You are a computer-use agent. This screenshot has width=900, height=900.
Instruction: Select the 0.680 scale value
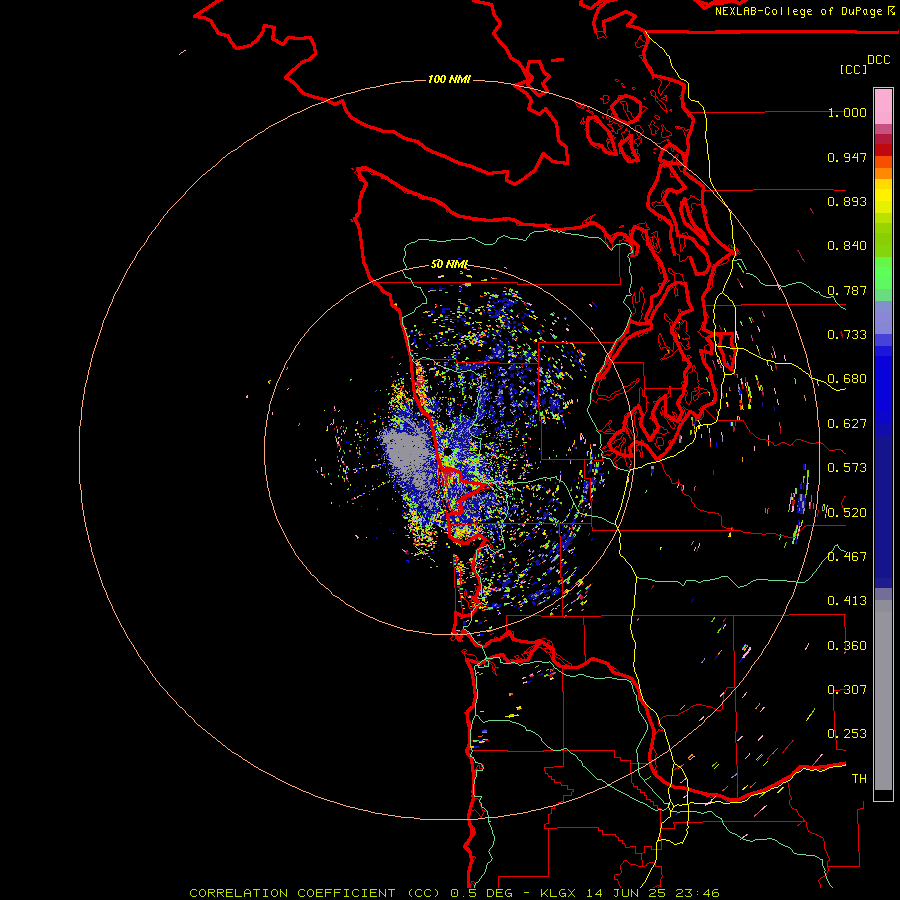coord(847,379)
